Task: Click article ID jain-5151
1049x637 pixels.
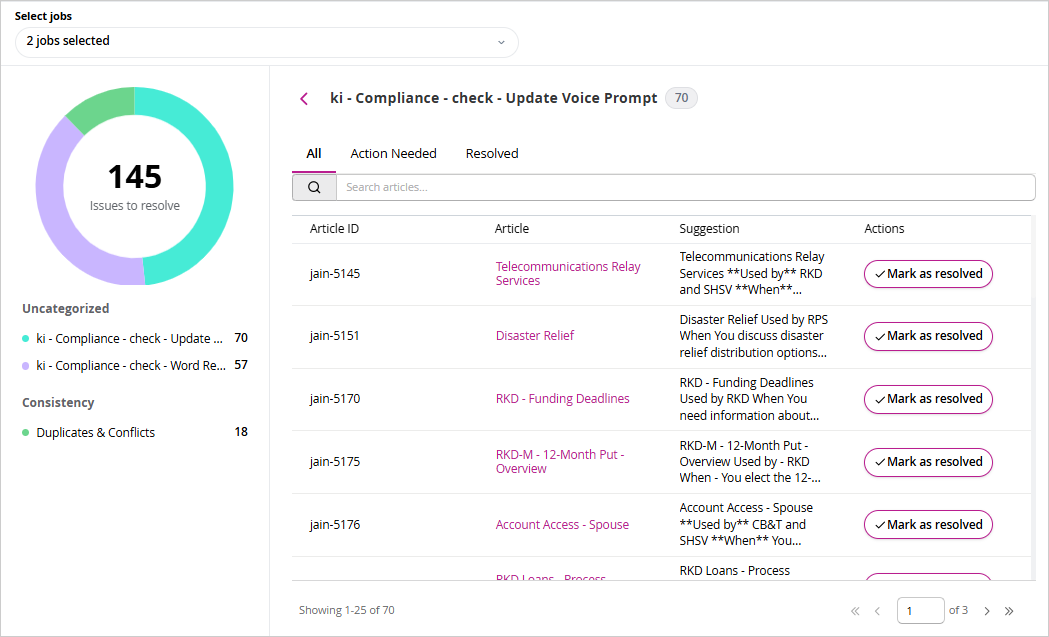Action: click(335, 336)
